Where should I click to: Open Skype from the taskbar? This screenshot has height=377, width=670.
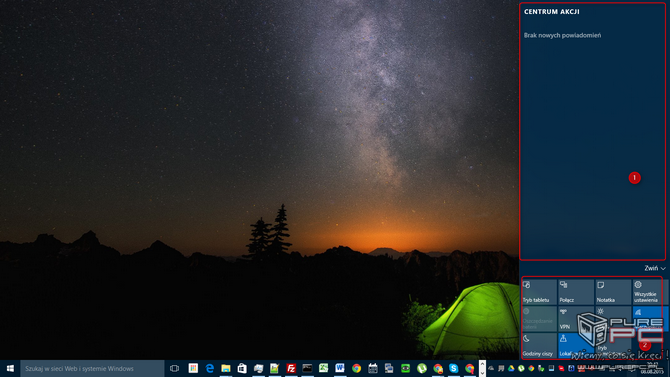point(453,368)
